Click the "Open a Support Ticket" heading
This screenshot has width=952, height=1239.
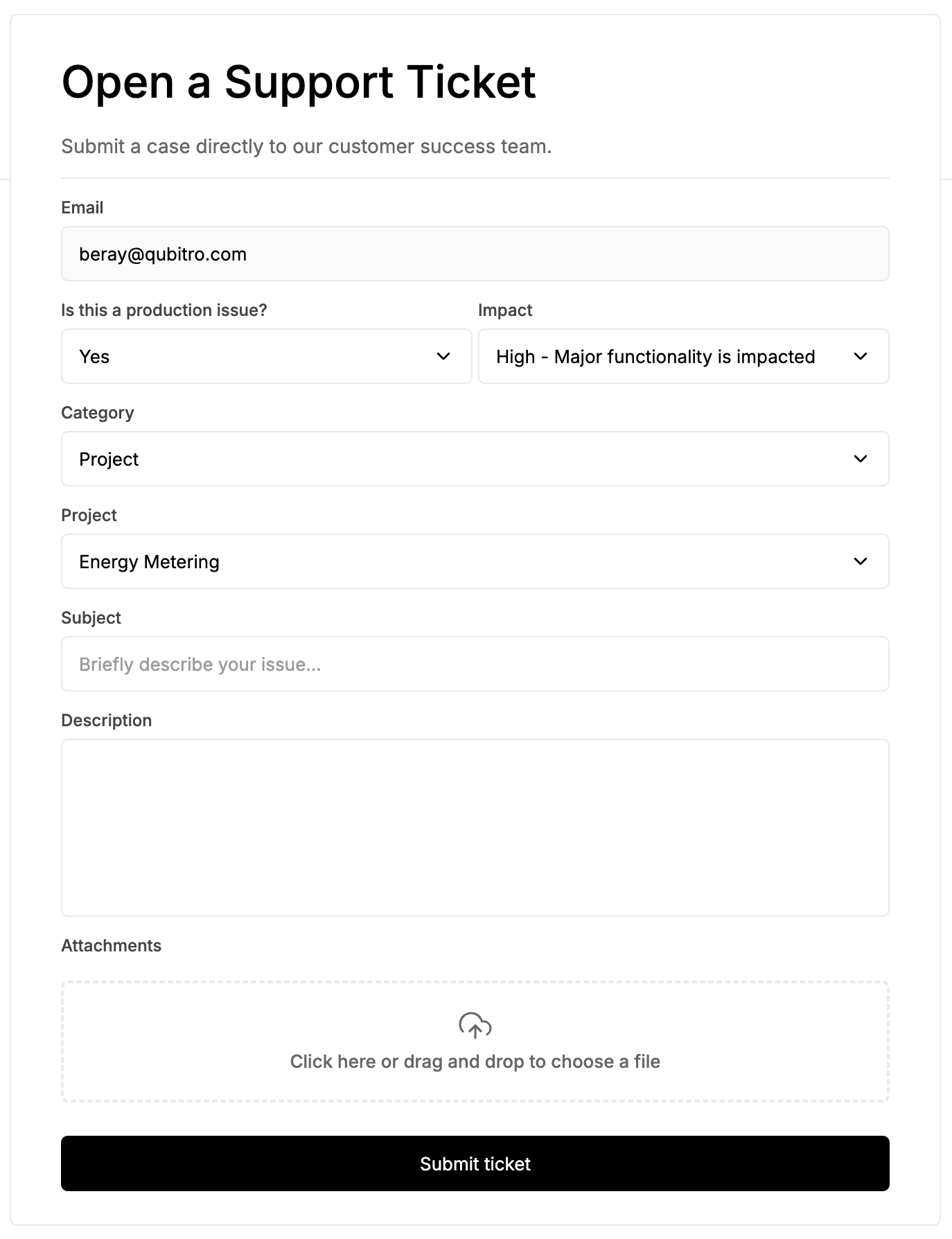pyautogui.click(x=299, y=82)
